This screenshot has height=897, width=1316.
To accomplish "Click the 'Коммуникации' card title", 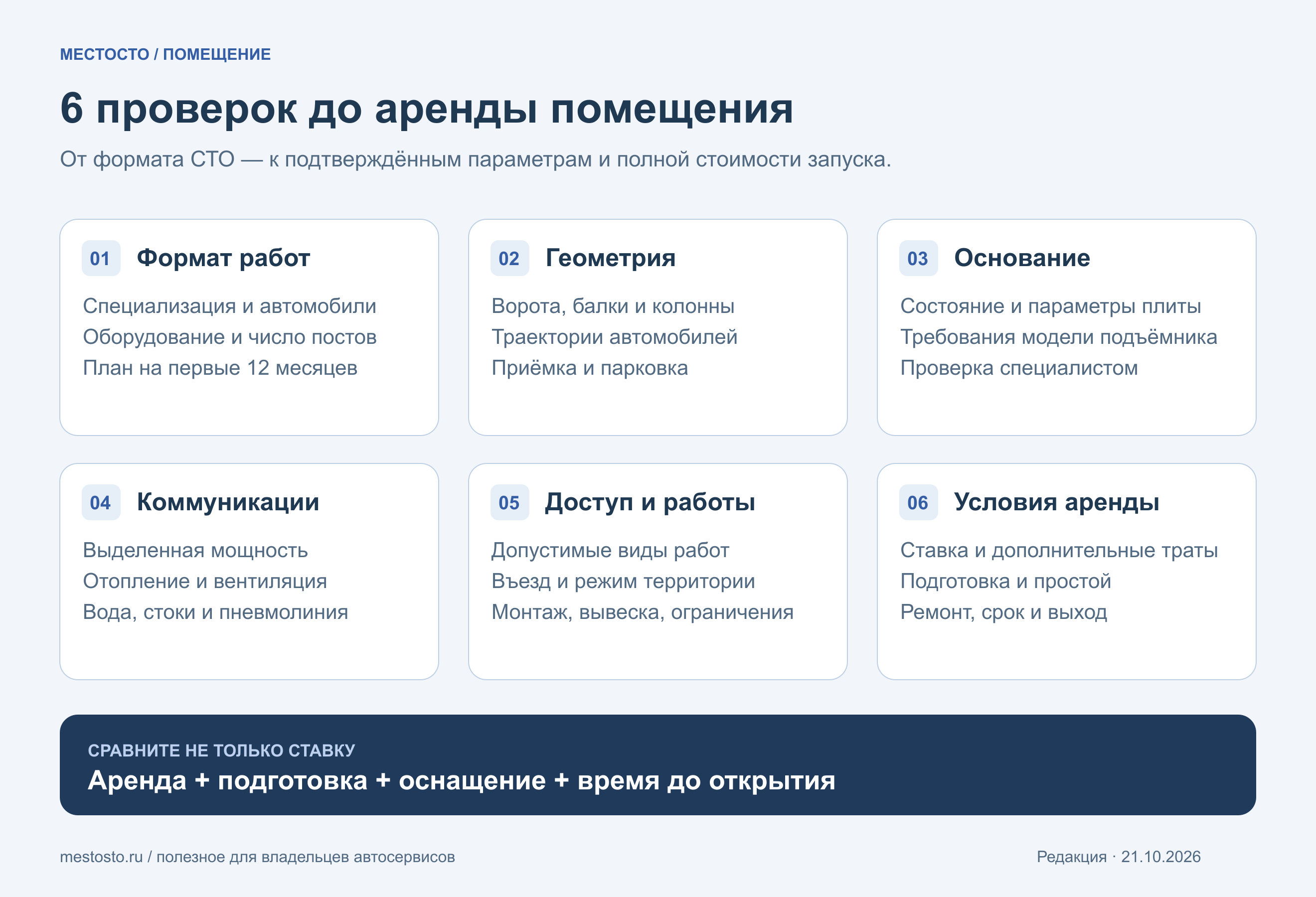I will coord(228,502).
